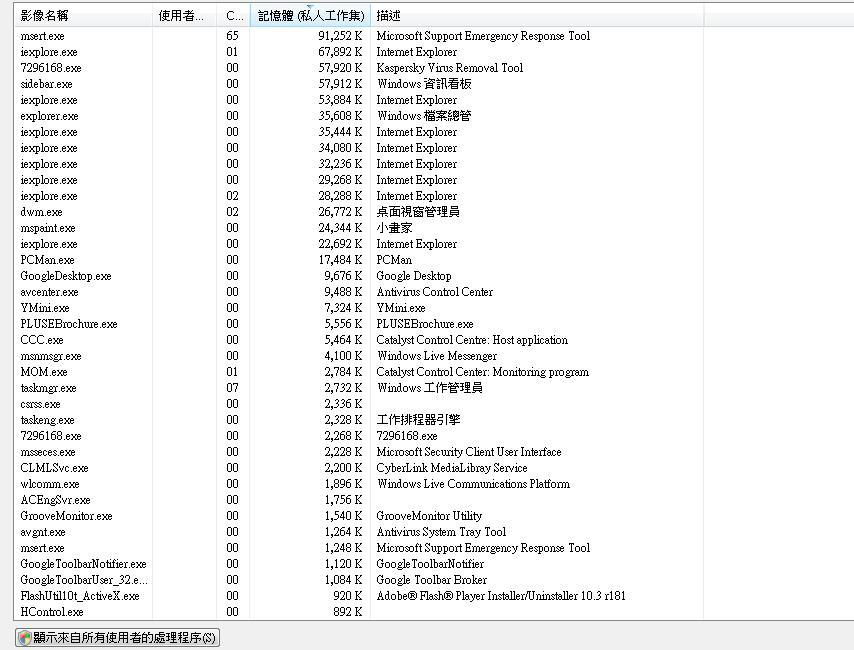Select the GoogleToolbarUser_32.e... process row
The height and width of the screenshot is (650, 854).
[x=359, y=580]
